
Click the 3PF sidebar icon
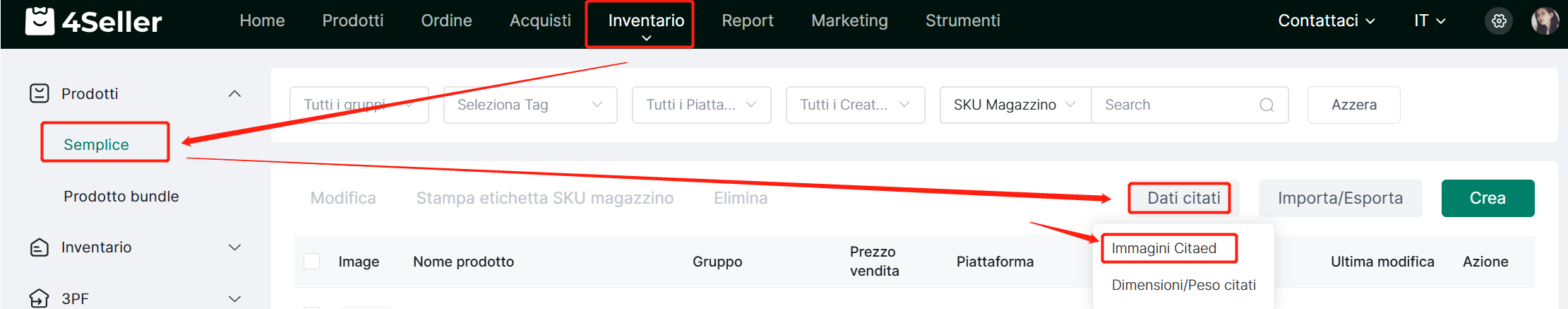point(40,298)
